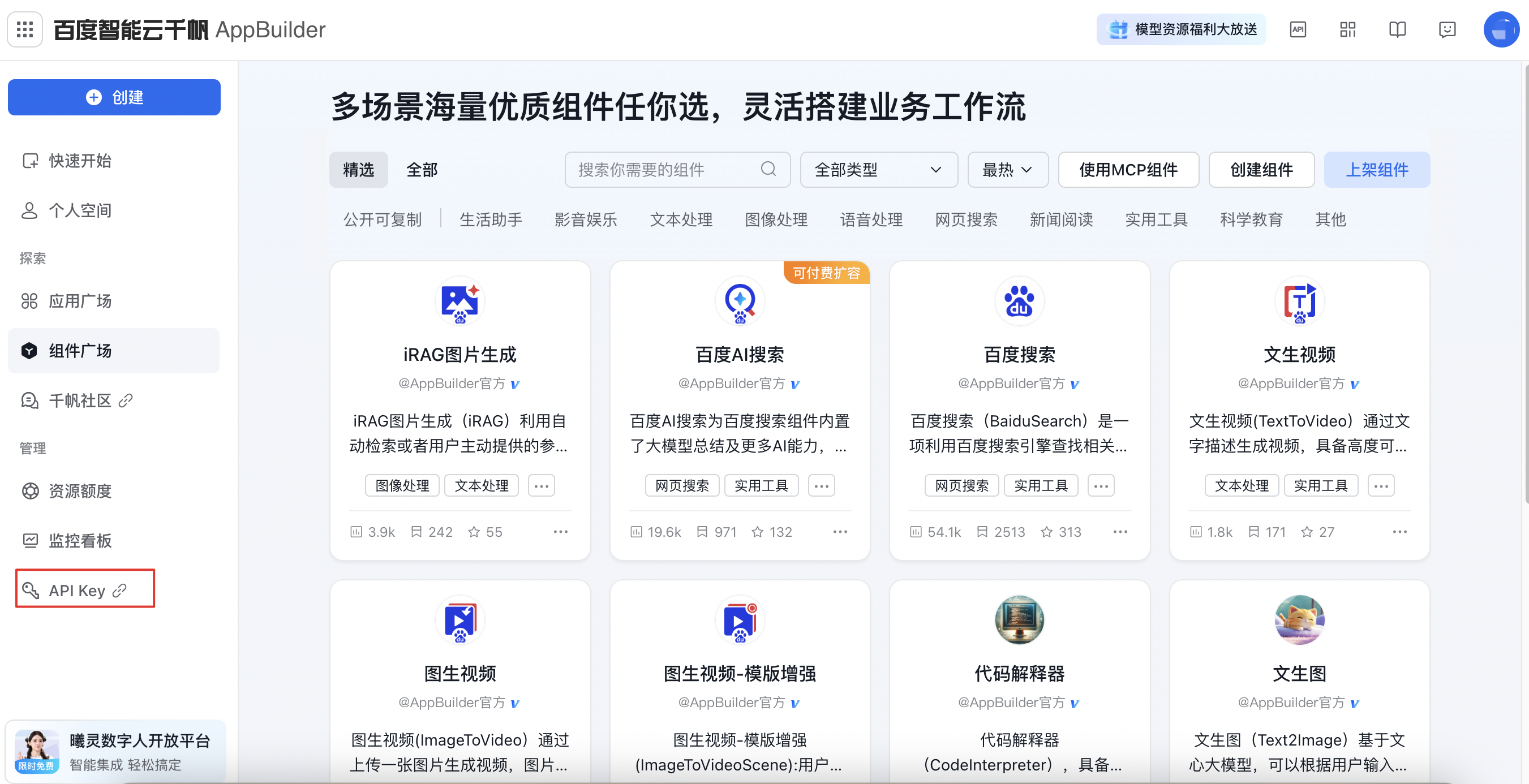
Task: Click the 文生图 cat thumbnail
Action: [x=1299, y=619]
